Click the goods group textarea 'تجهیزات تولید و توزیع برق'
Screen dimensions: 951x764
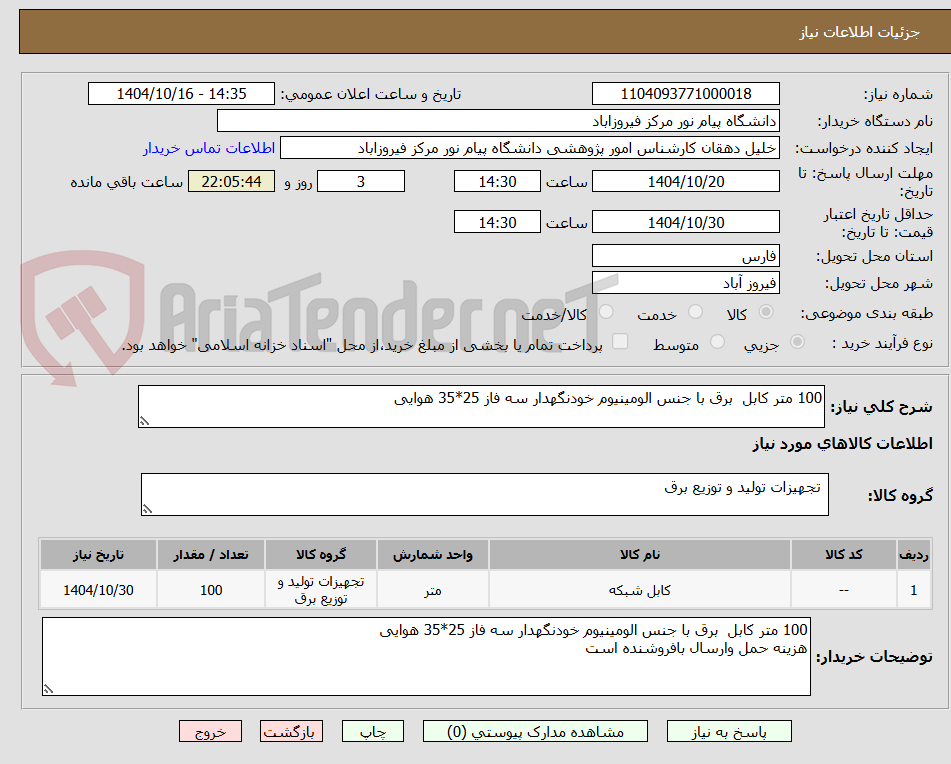pyautogui.click(x=485, y=495)
